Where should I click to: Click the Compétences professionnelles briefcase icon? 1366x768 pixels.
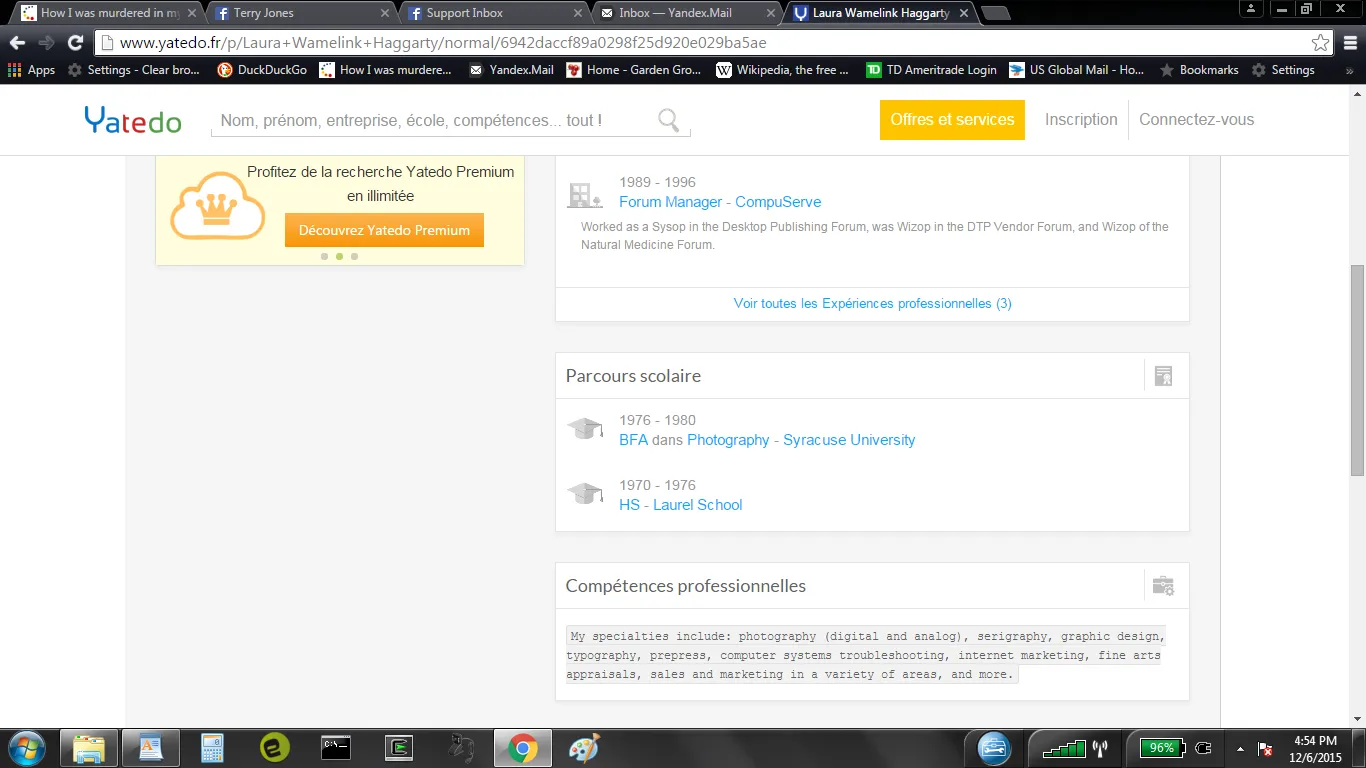coord(1163,586)
